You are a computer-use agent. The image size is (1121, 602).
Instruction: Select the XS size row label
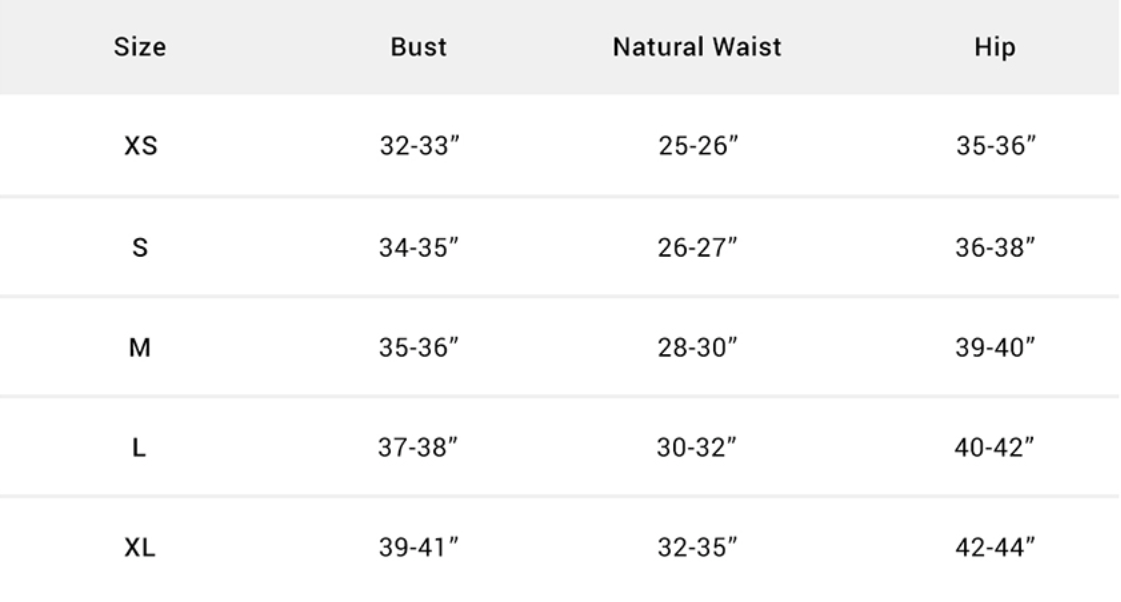click(140, 148)
